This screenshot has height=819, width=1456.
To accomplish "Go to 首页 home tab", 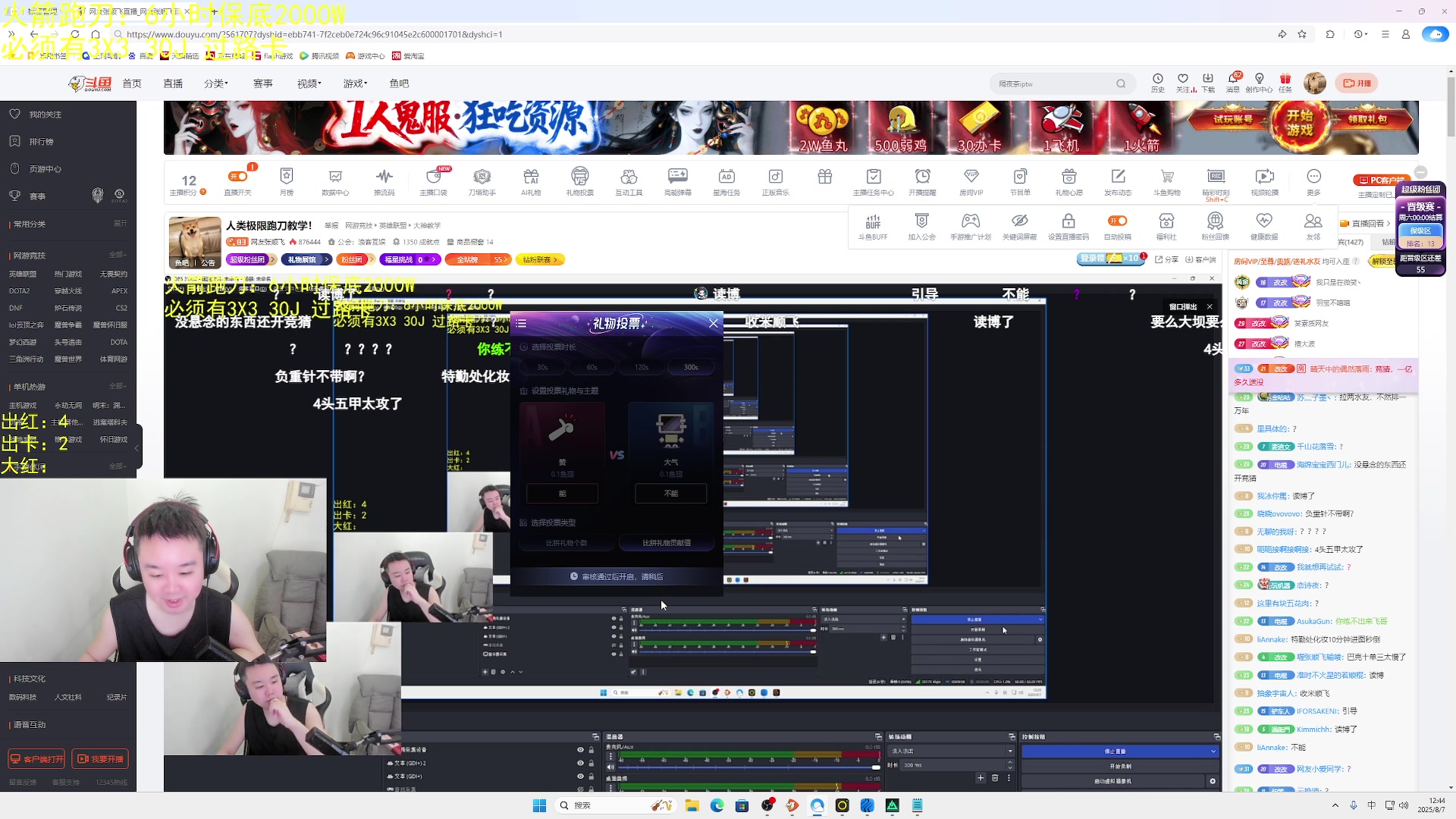I will 132,83.
